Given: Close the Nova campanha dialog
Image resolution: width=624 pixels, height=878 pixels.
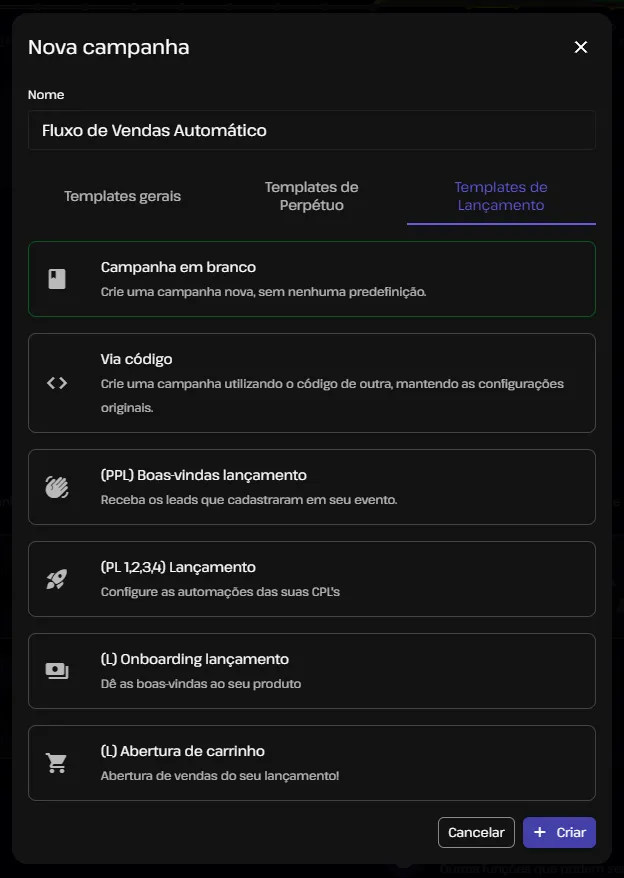Looking at the screenshot, I should (x=581, y=47).
